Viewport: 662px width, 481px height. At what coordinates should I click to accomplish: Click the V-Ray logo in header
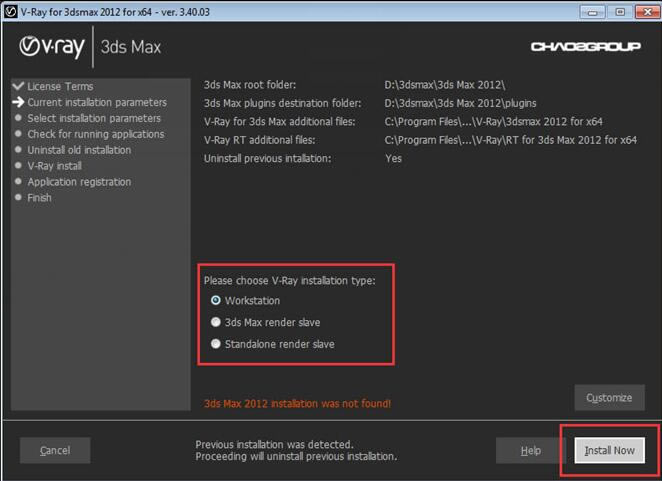click(x=50, y=47)
